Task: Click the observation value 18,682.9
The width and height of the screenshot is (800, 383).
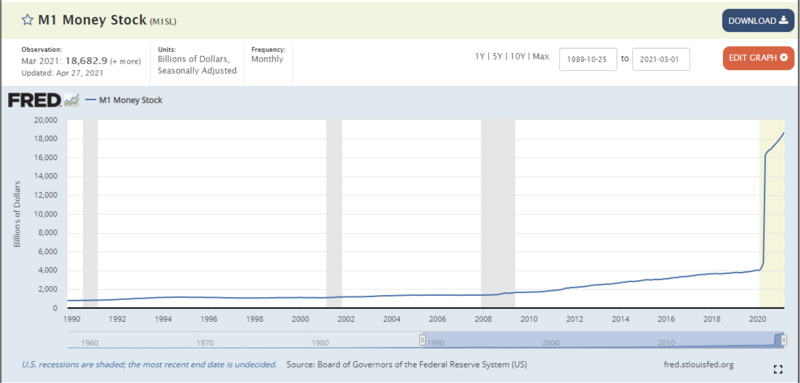Action: coord(86,61)
